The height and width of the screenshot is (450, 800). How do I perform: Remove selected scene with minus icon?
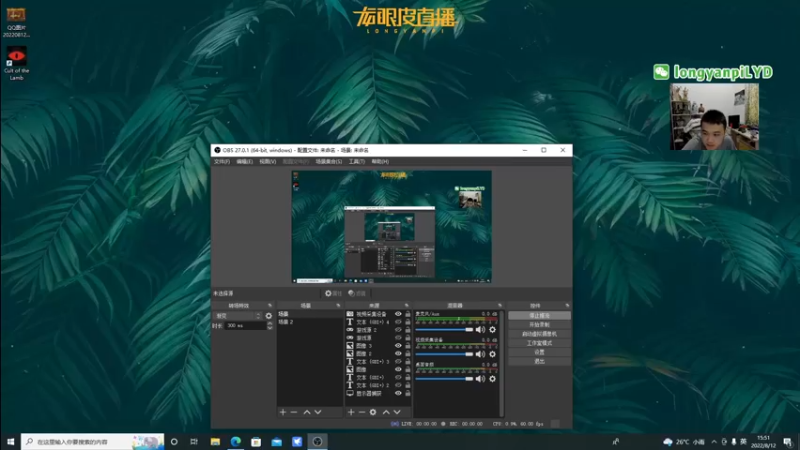coord(294,412)
